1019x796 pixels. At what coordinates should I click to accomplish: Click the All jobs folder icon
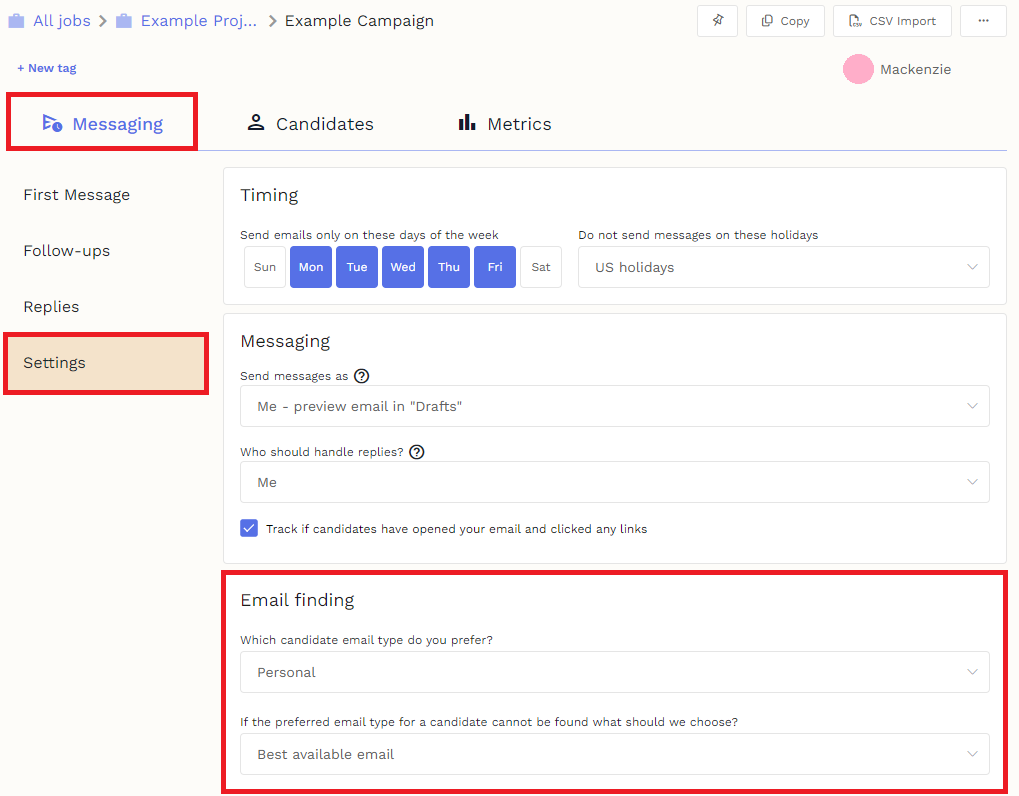click(x=15, y=20)
